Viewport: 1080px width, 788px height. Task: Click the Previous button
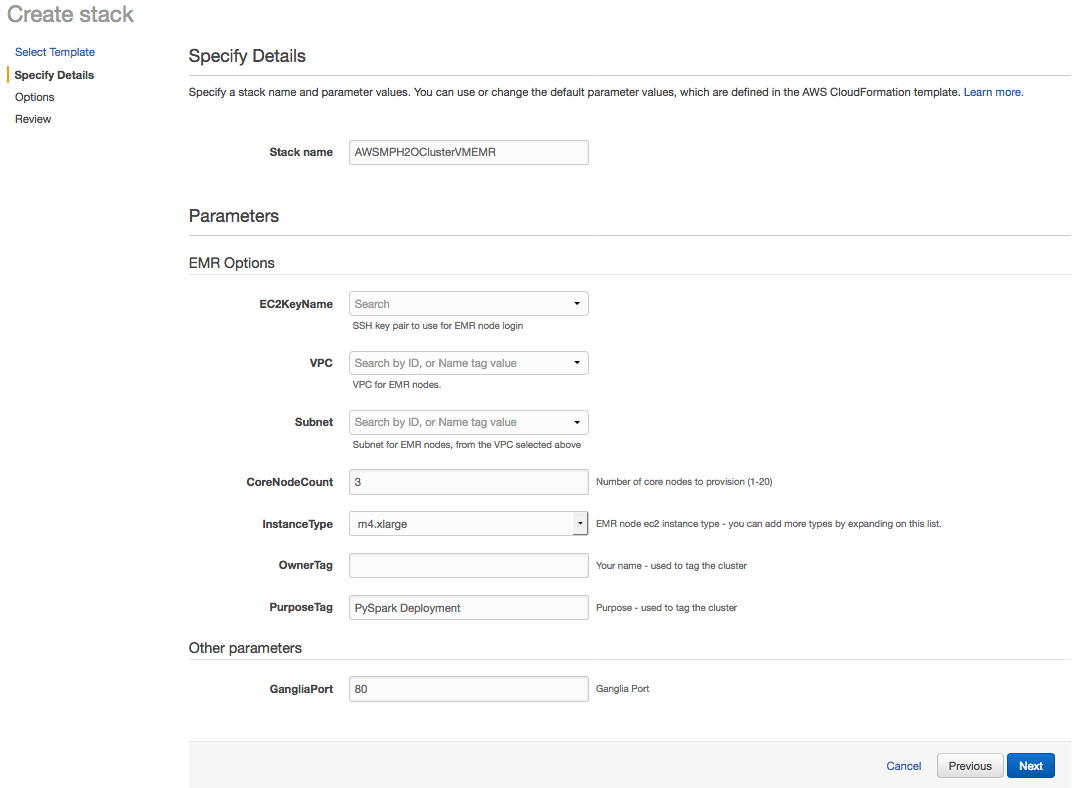[x=969, y=765]
